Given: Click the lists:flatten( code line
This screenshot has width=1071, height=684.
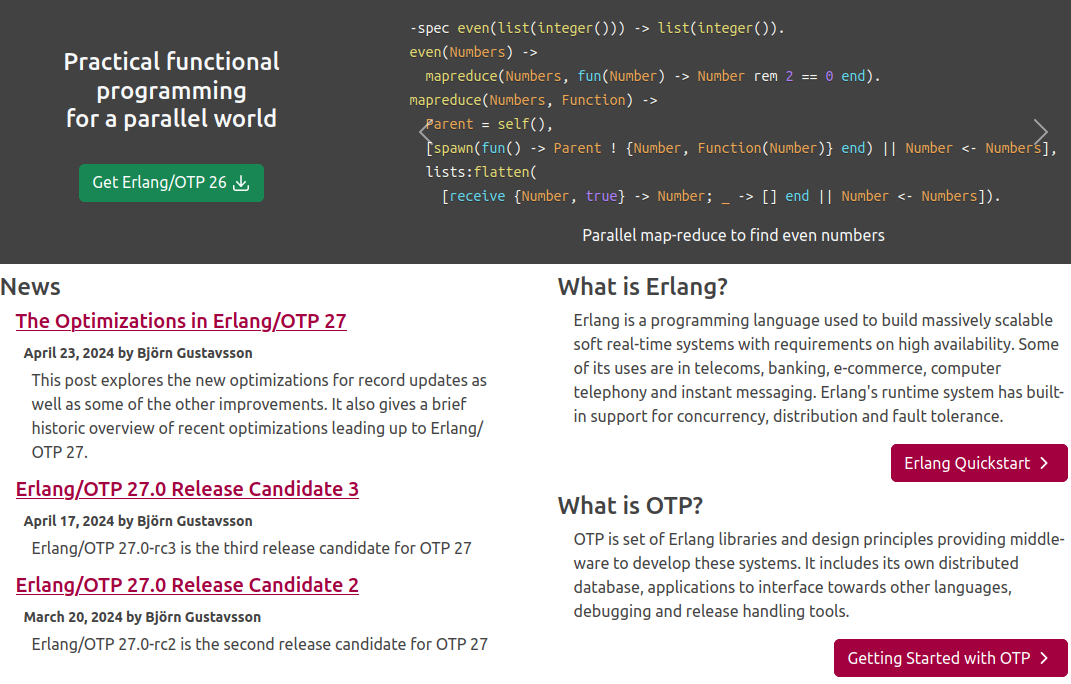Looking at the screenshot, I should coord(481,172).
